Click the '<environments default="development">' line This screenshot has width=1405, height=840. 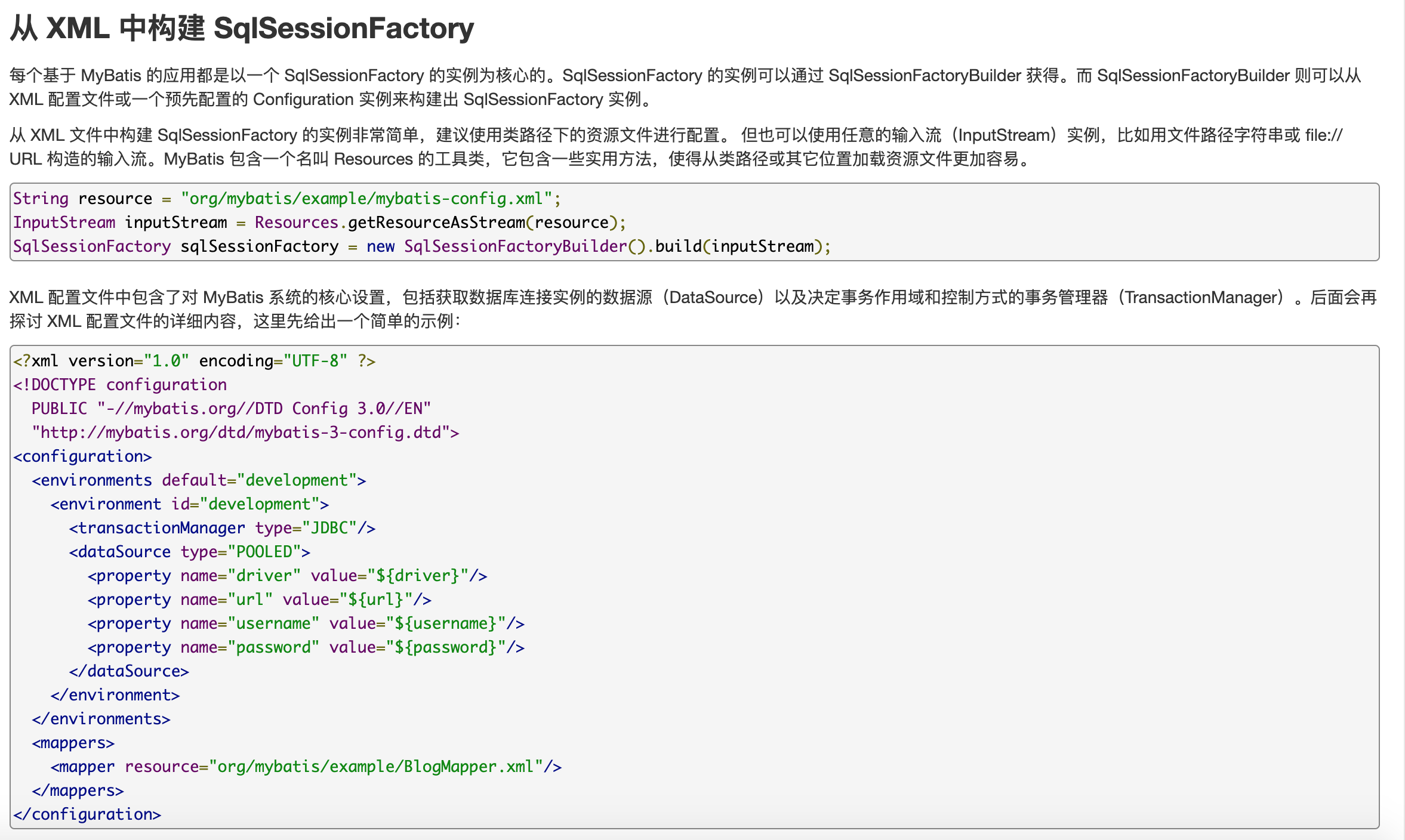[x=199, y=480]
